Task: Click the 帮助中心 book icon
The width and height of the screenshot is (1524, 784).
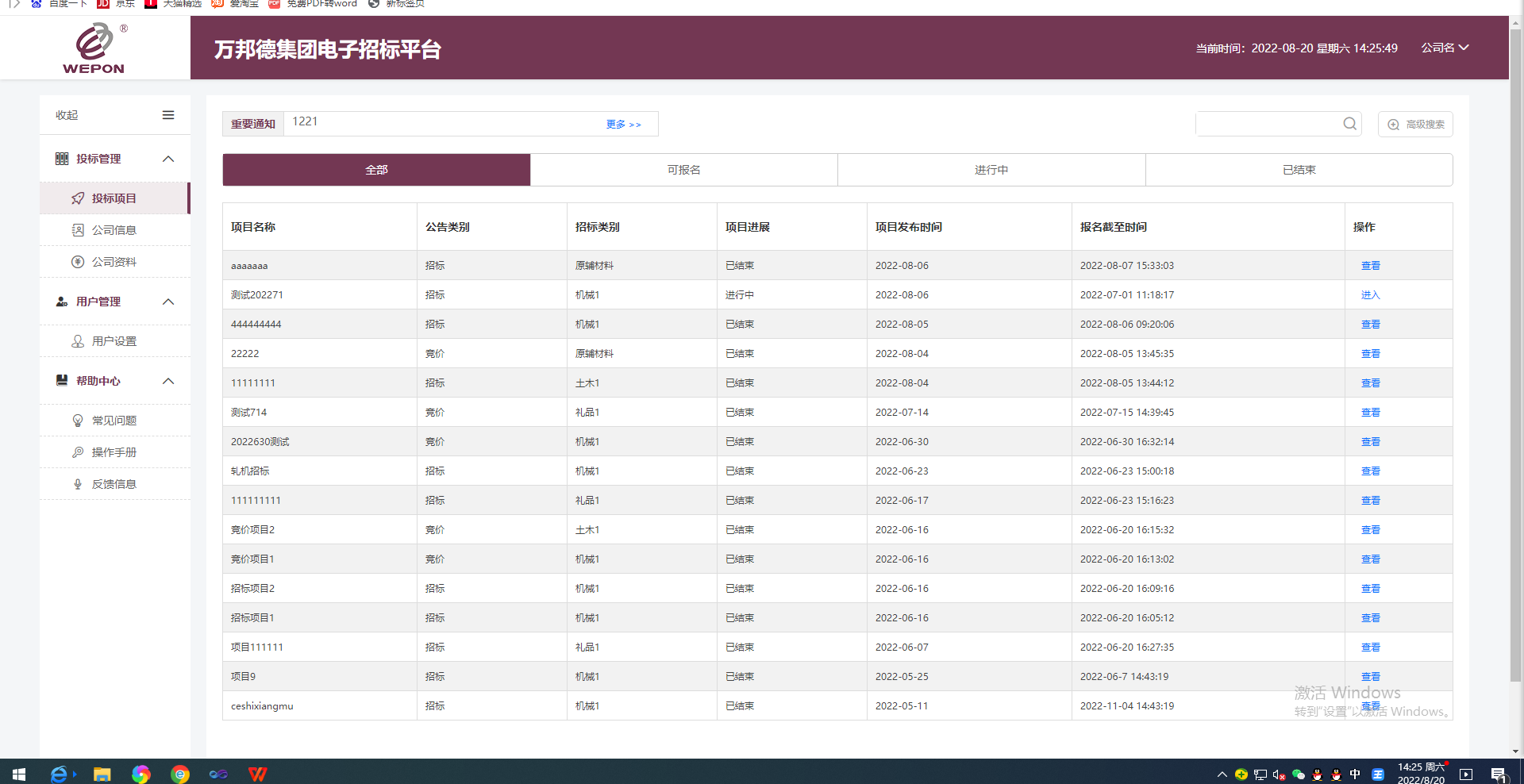Action: [62, 381]
